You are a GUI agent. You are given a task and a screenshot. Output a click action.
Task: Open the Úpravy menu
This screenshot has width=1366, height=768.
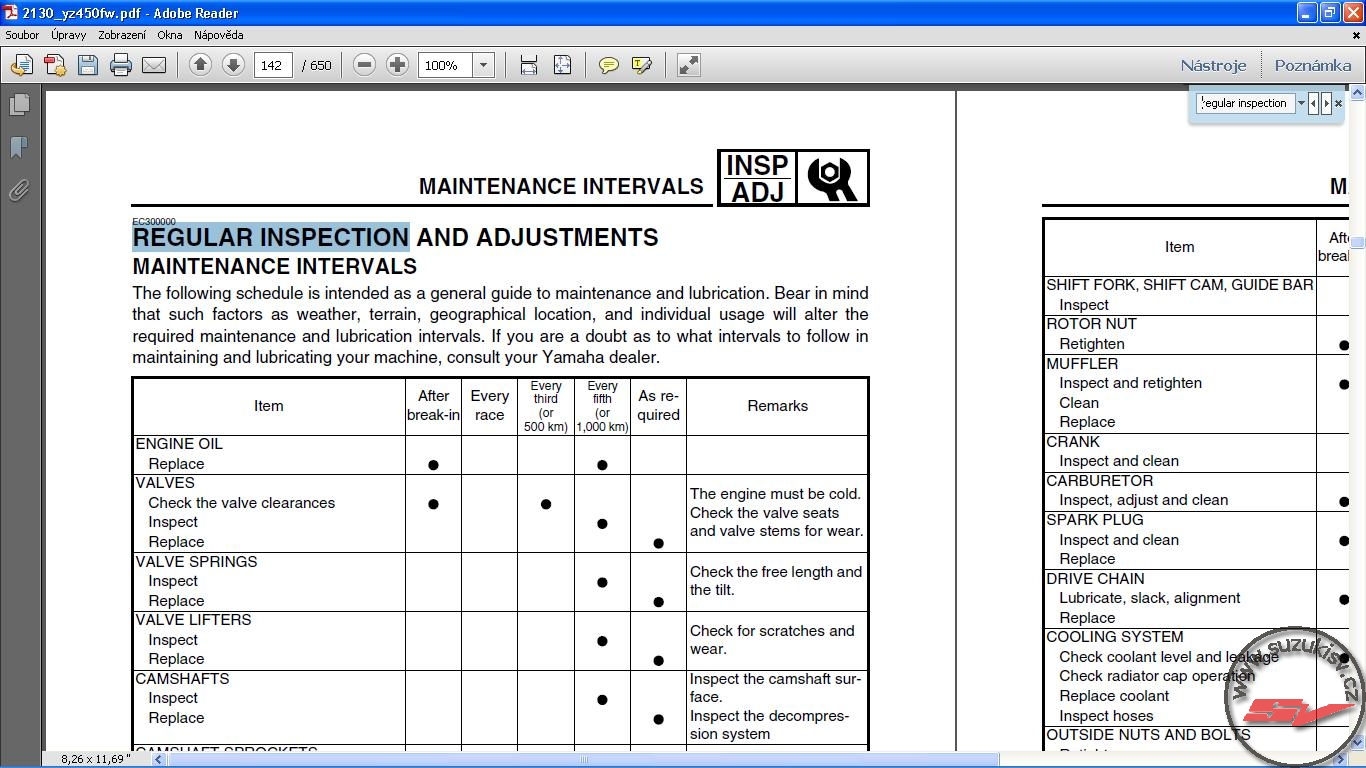pyautogui.click(x=69, y=35)
